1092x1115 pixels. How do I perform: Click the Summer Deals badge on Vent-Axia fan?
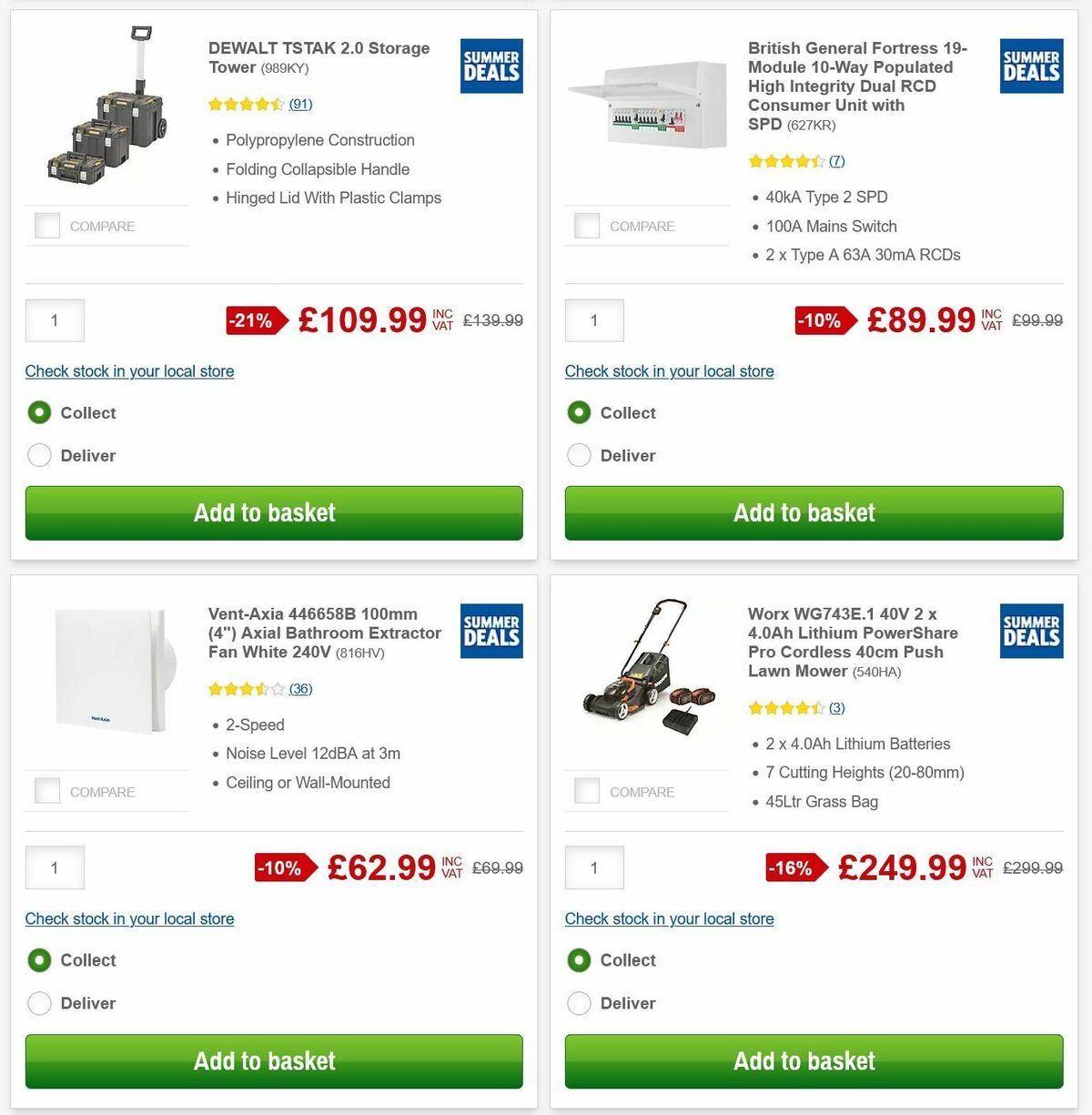point(490,631)
